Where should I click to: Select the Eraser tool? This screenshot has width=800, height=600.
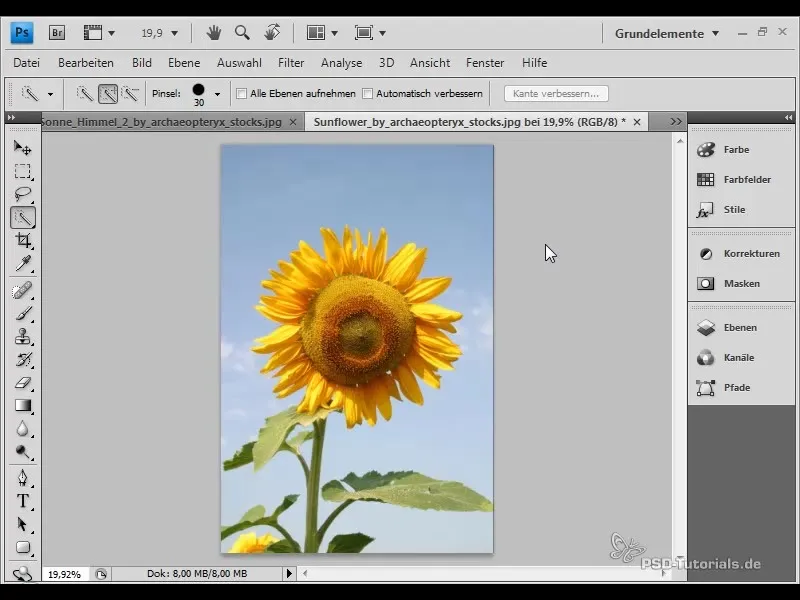(22, 383)
